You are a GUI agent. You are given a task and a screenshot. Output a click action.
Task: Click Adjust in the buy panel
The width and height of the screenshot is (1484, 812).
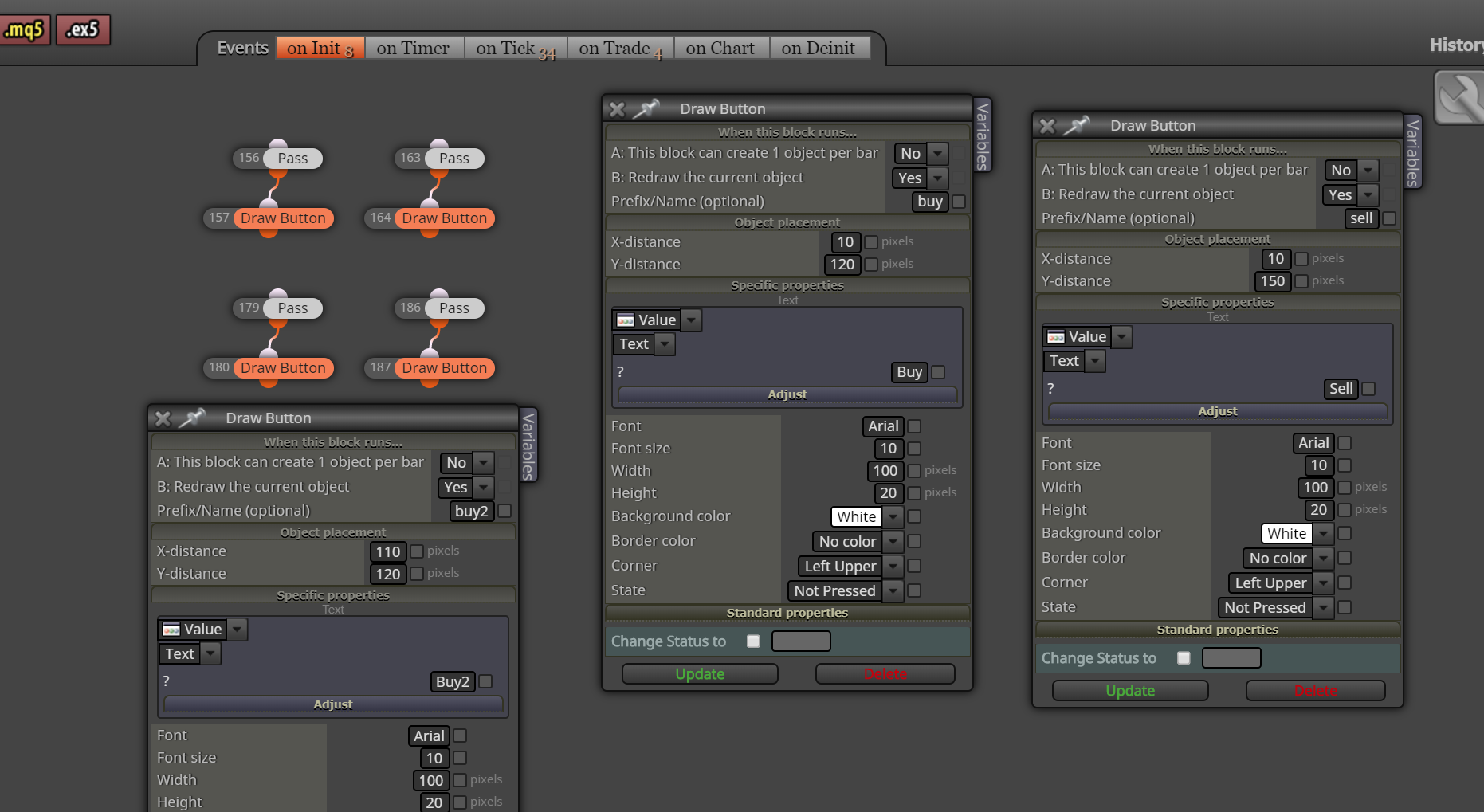(787, 394)
